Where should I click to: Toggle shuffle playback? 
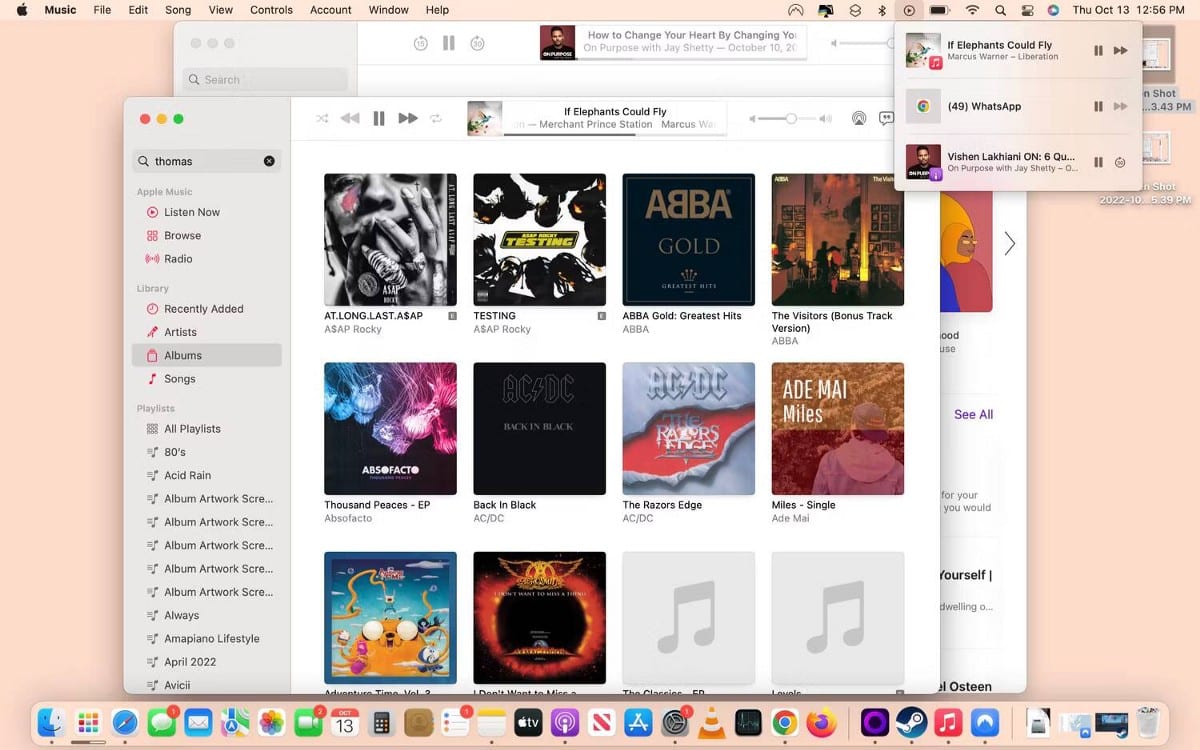(322, 118)
